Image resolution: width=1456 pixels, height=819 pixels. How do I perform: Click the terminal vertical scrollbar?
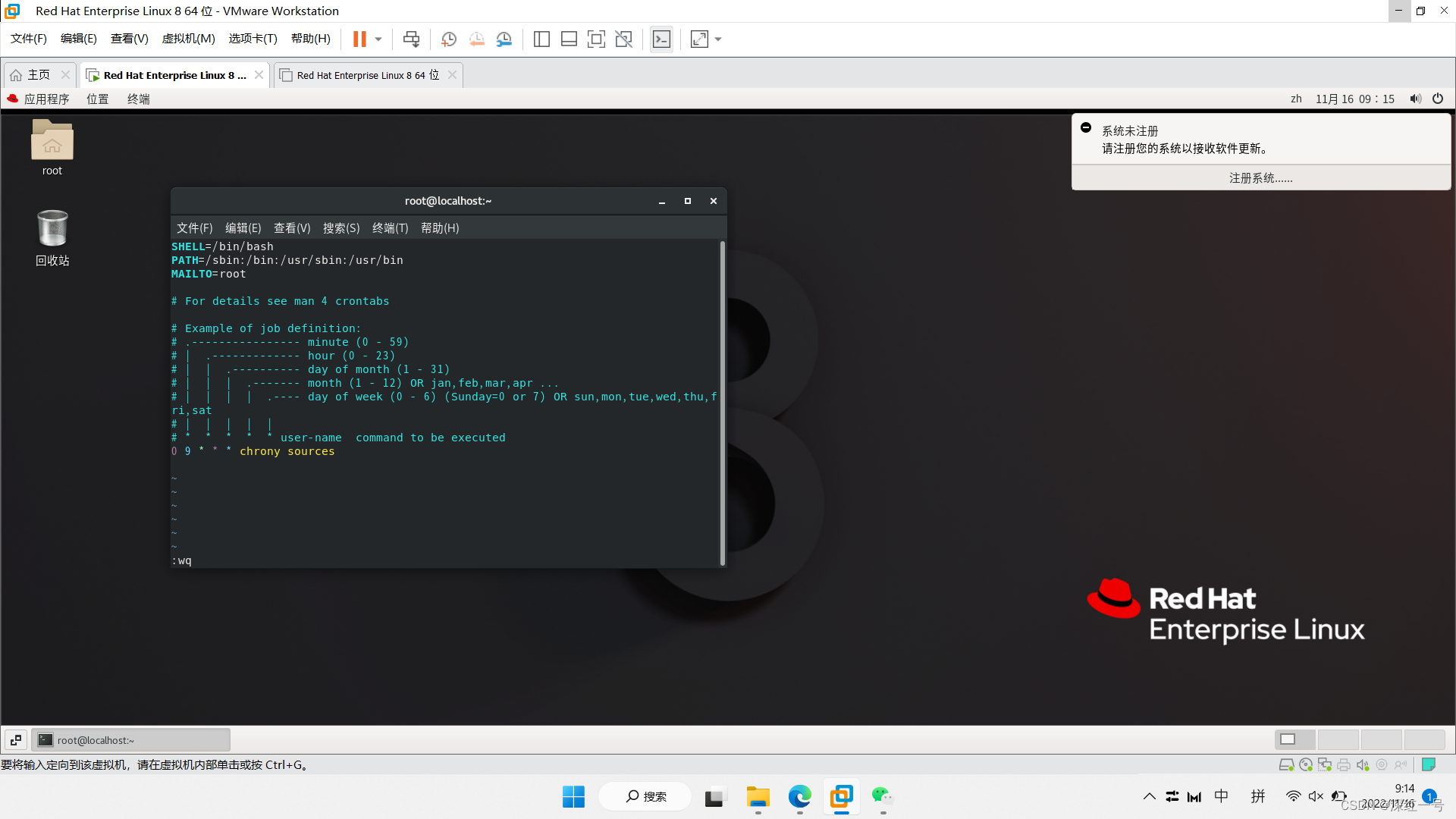722,402
